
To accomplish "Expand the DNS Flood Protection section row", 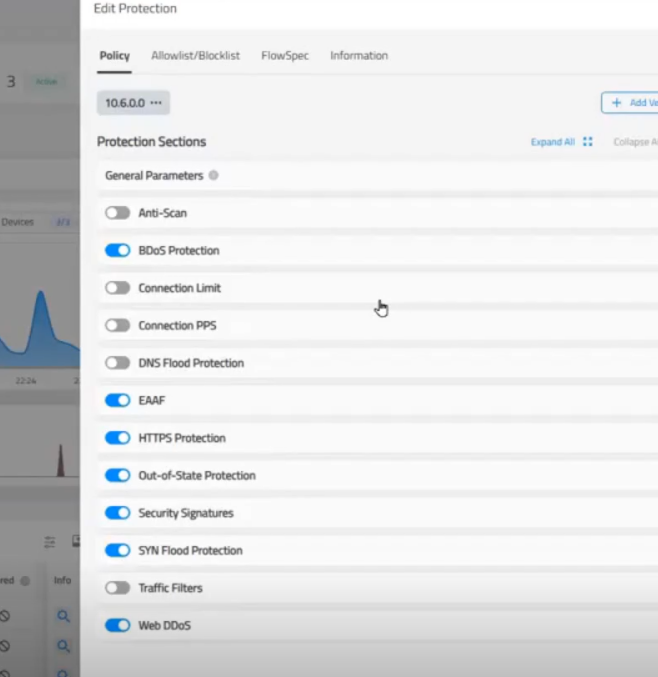I will click(x=378, y=363).
